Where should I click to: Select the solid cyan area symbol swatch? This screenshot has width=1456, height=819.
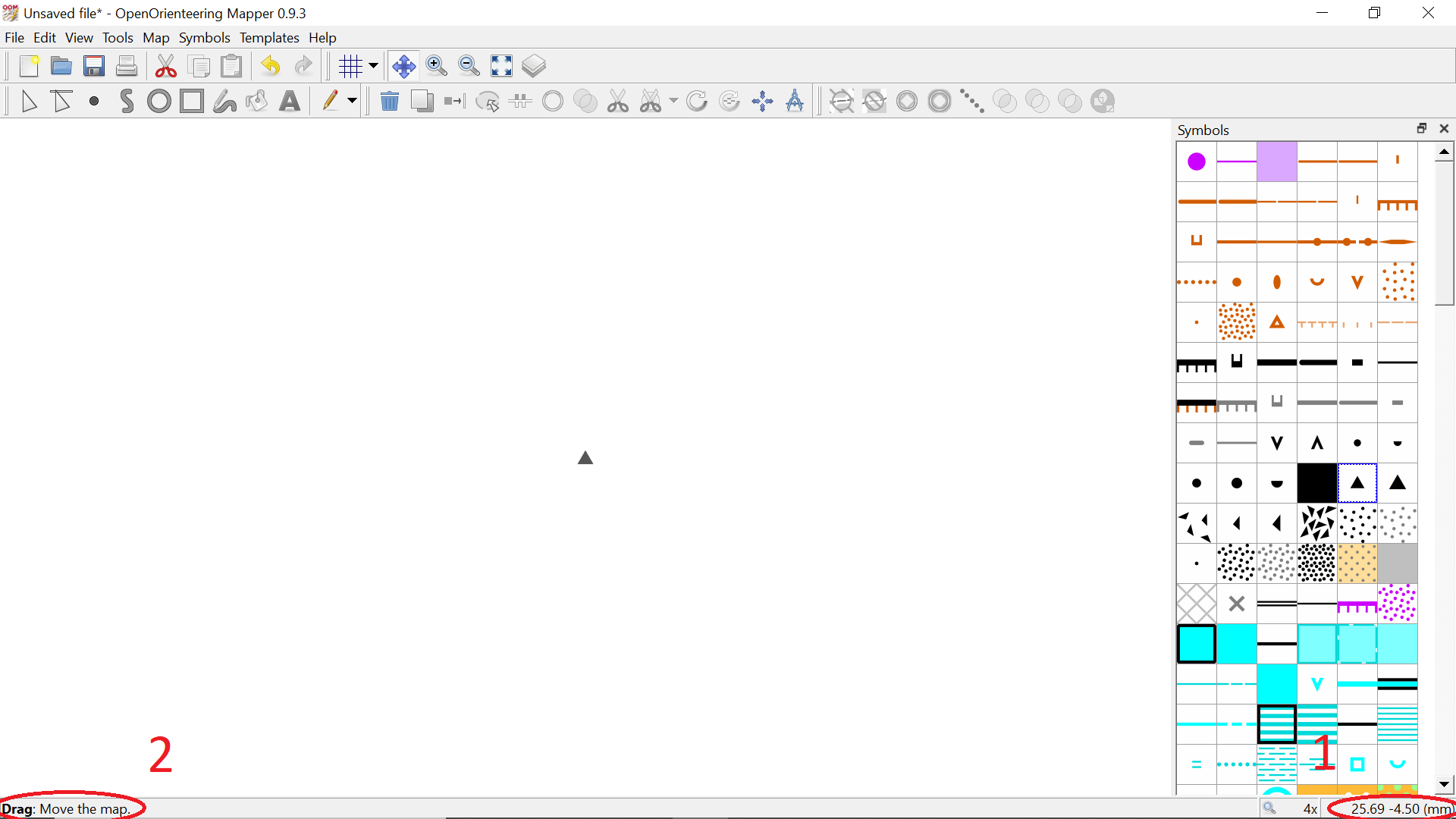point(1237,645)
